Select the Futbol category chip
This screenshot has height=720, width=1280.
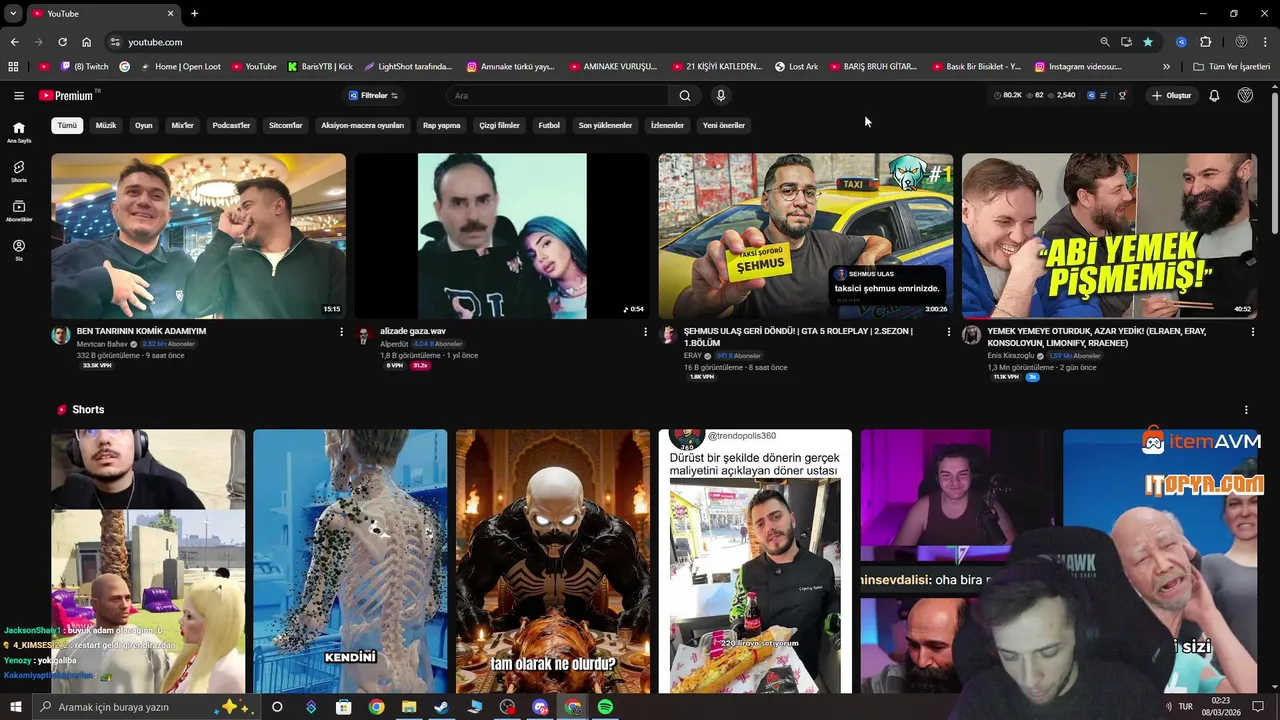pyautogui.click(x=549, y=125)
